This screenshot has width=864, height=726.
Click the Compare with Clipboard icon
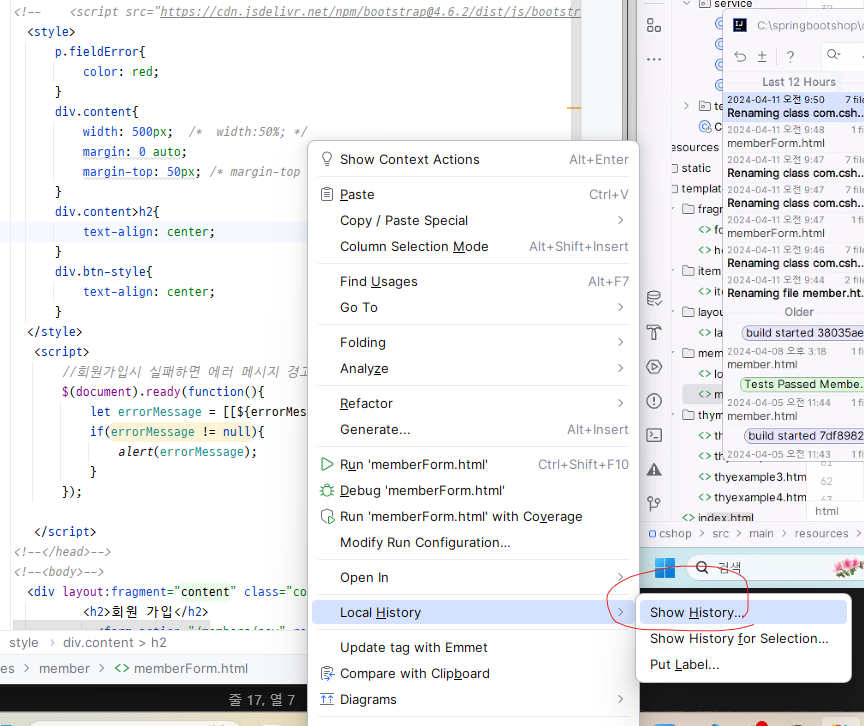[x=327, y=673]
